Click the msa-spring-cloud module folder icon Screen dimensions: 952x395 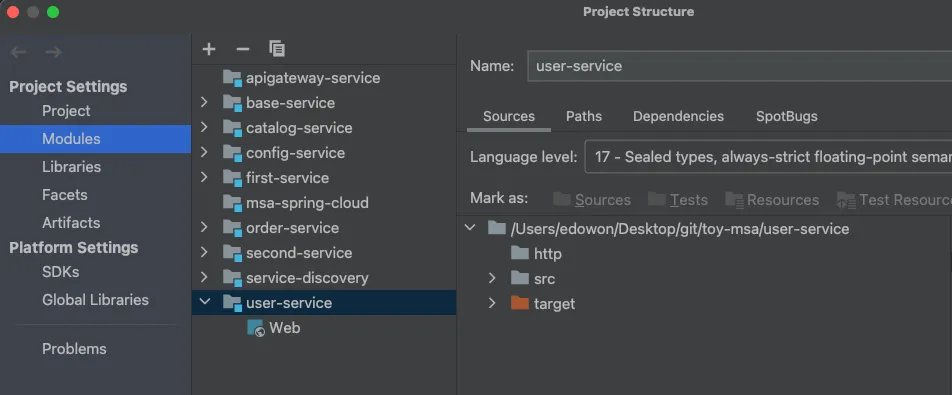pos(232,202)
